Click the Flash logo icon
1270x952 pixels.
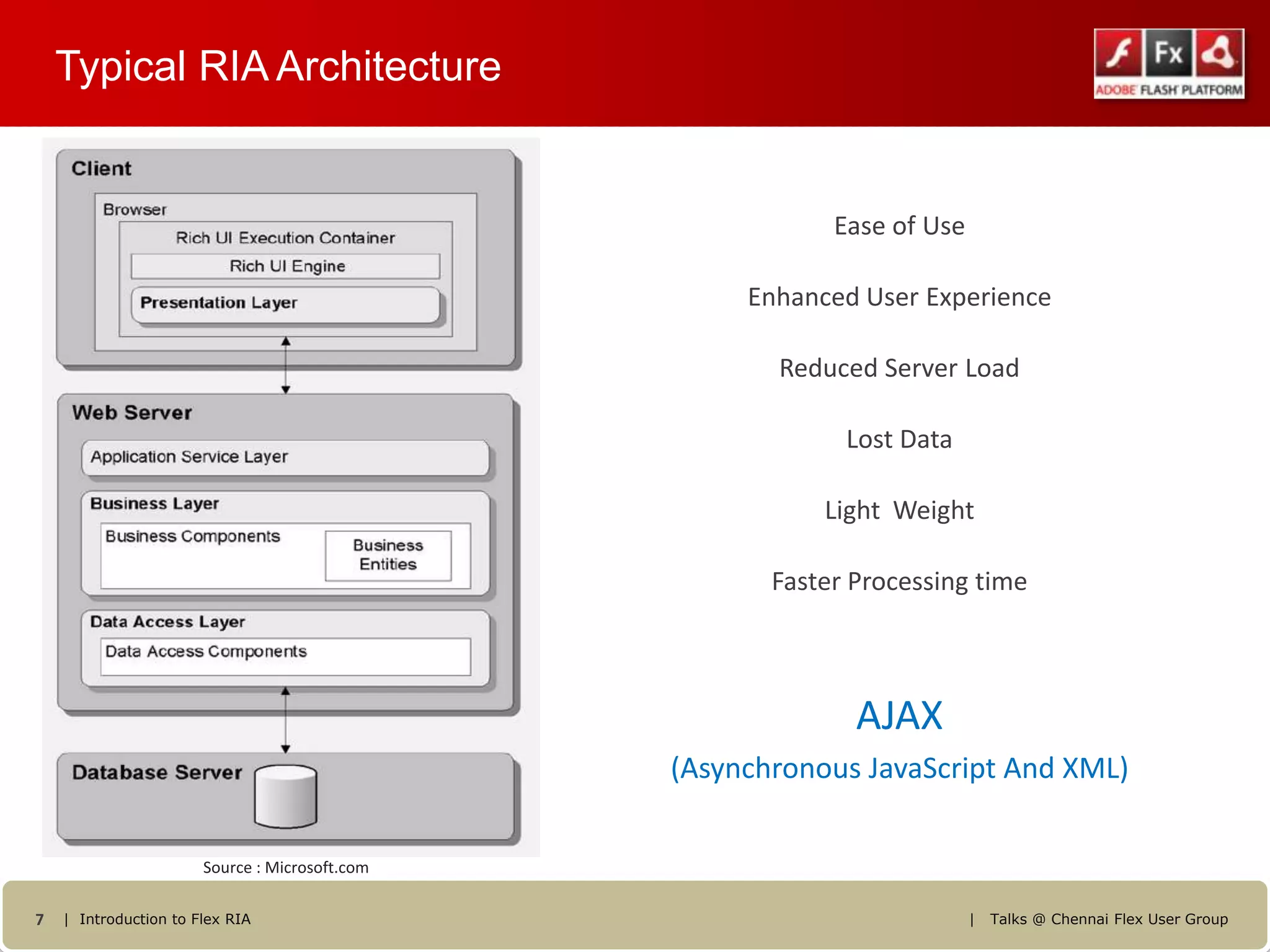point(1119,53)
